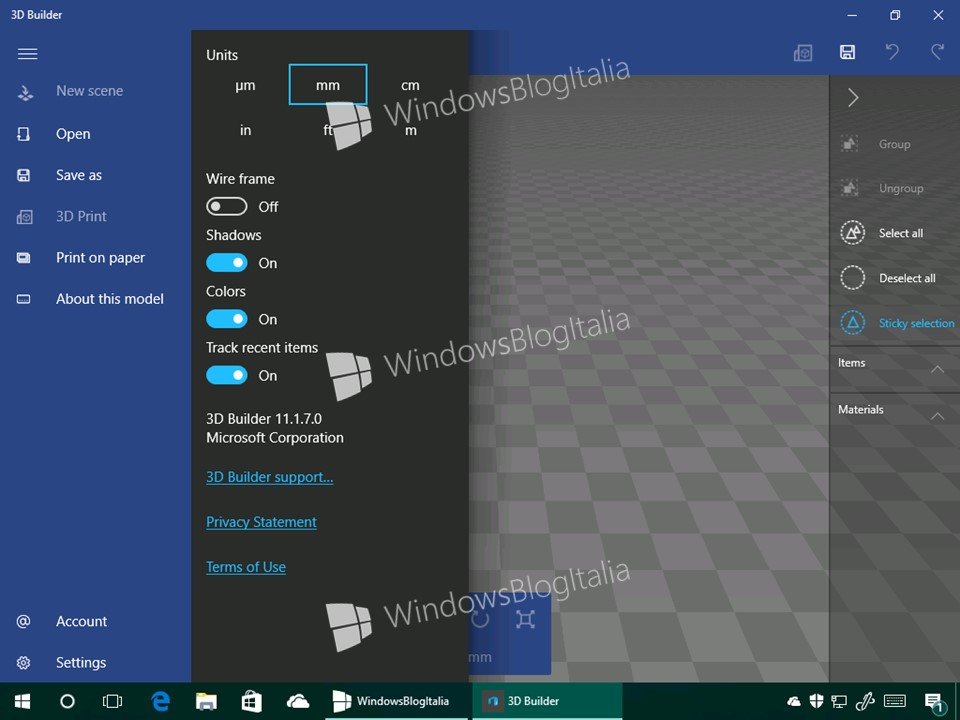Collapse the Items section chevron

pyautogui.click(x=937, y=369)
